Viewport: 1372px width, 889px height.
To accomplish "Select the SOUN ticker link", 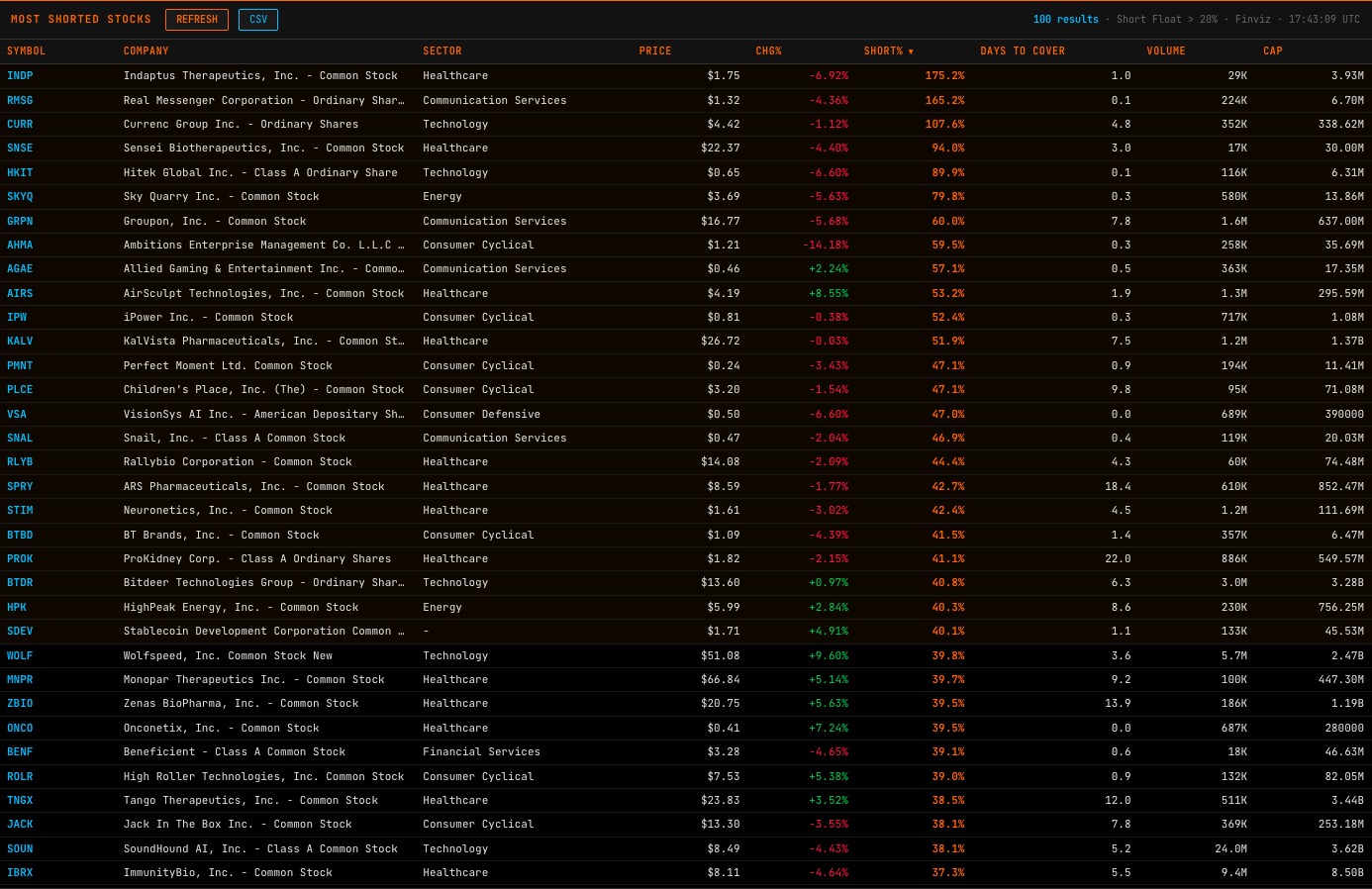I will pyautogui.click(x=20, y=848).
